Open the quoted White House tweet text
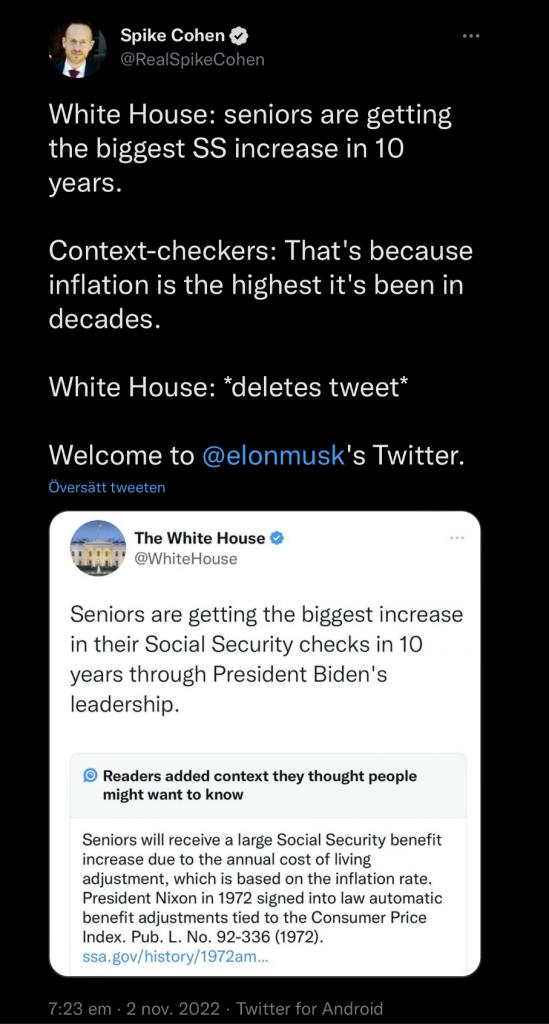This screenshot has height=1024, width=549. pos(266,660)
